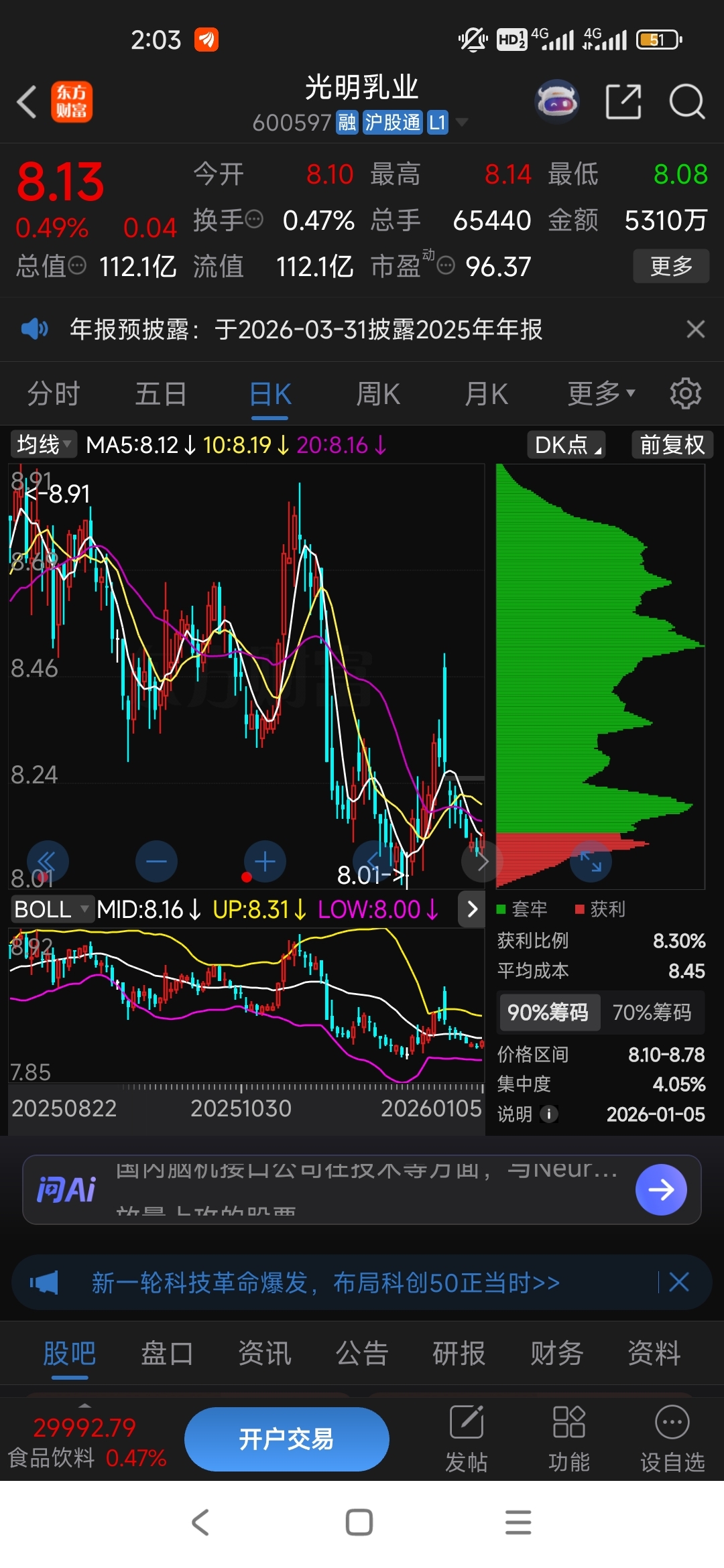Select the 日K chart tab
Image resolution: width=724 pixels, height=1568 pixels.
[270, 394]
